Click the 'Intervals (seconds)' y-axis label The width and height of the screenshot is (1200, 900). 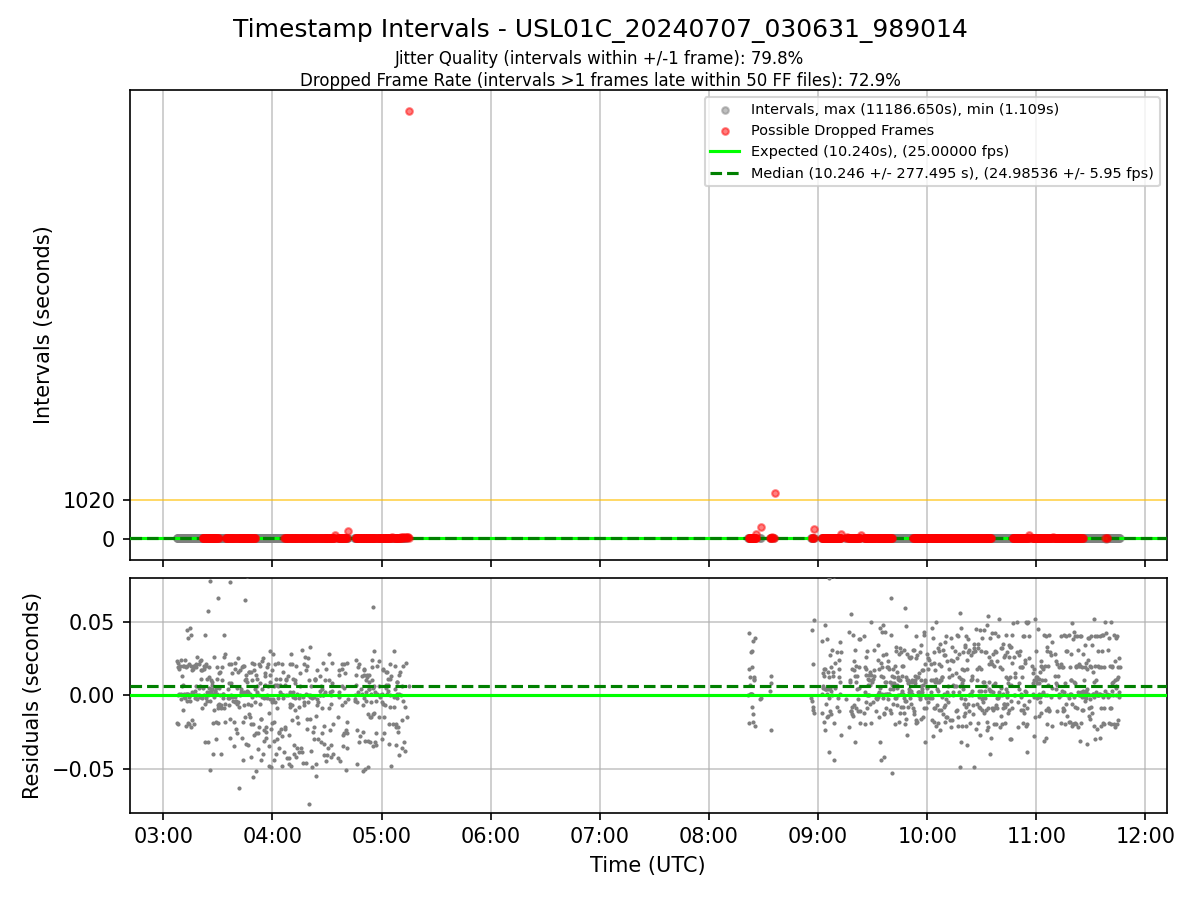coord(42,325)
